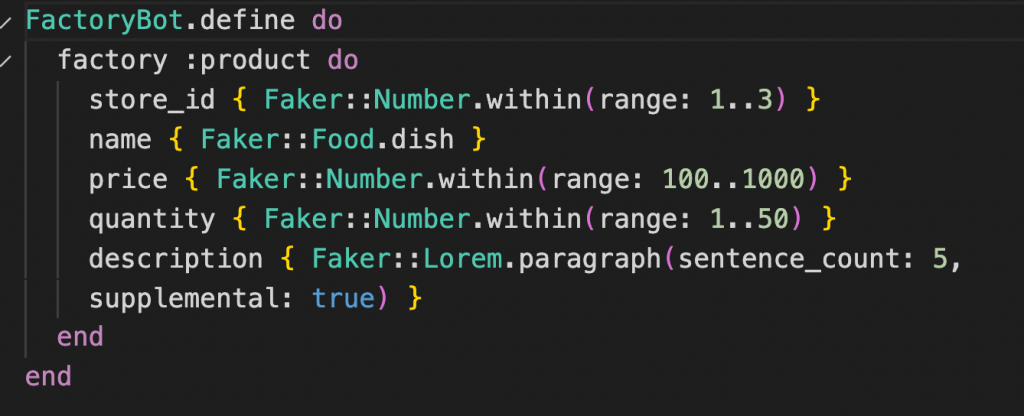Click the description attribute name
The image size is (1024, 416).
[176, 259]
